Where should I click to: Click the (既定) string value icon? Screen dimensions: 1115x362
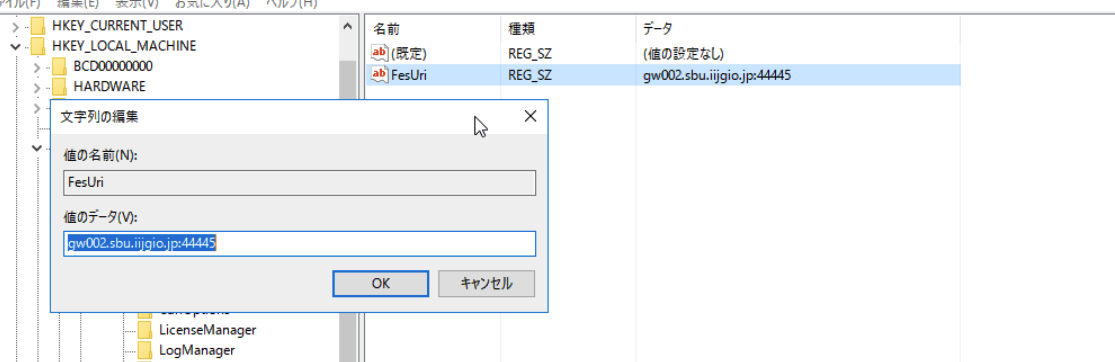(380, 53)
